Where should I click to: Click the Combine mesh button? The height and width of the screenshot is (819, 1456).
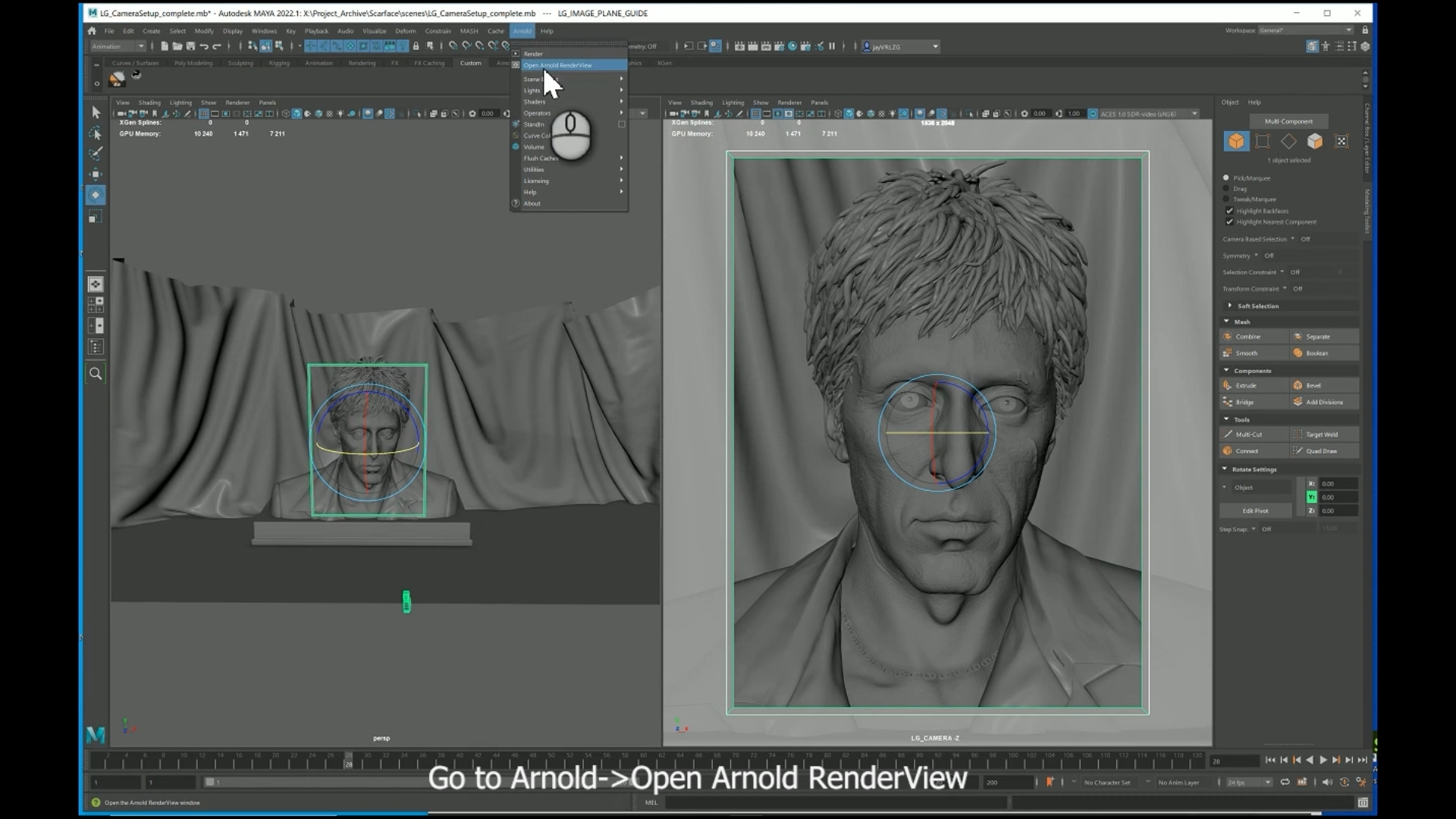point(1247,337)
